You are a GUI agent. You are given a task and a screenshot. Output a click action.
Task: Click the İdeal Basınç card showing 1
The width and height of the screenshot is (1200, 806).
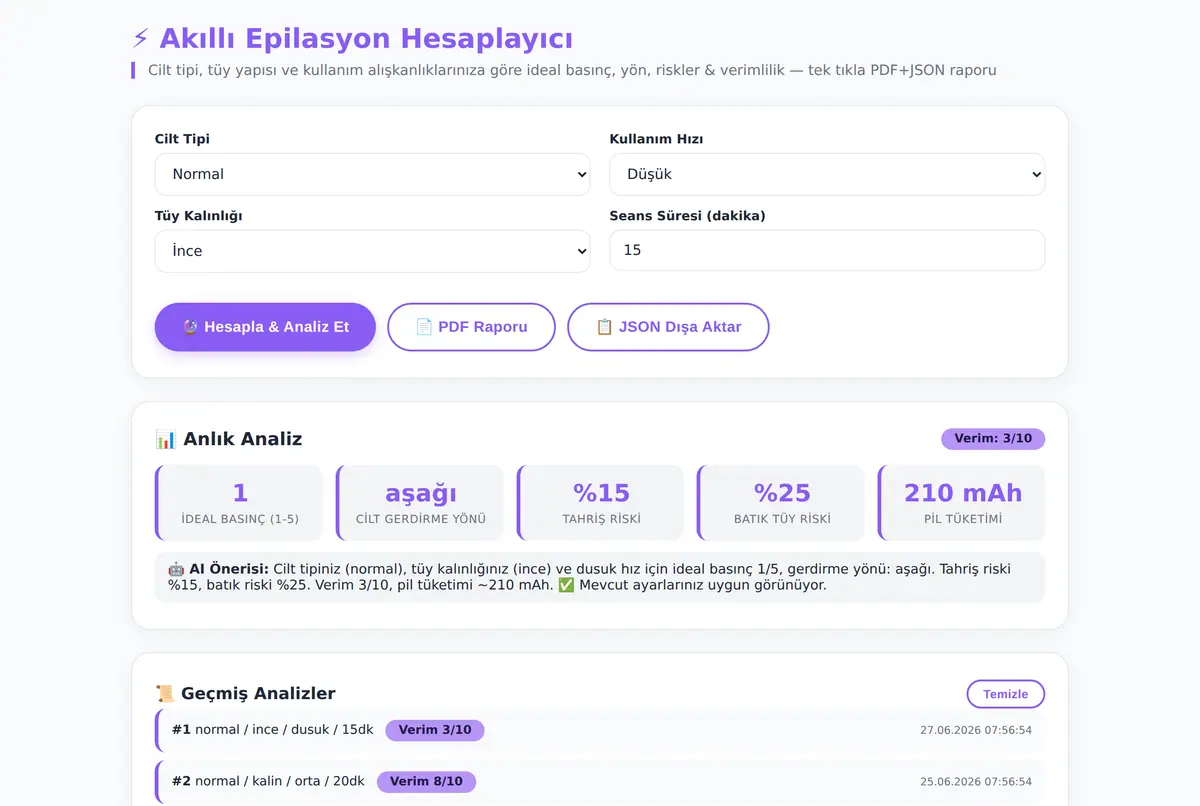click(x=239, y=503)
